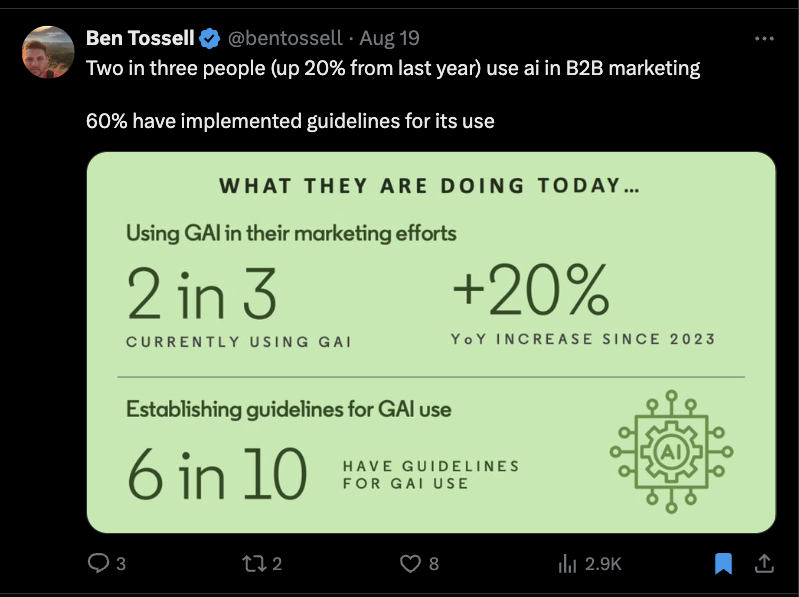Open Ben Tossell's profile picture
This screenshot has width=799, height=597.
(48, 52)
